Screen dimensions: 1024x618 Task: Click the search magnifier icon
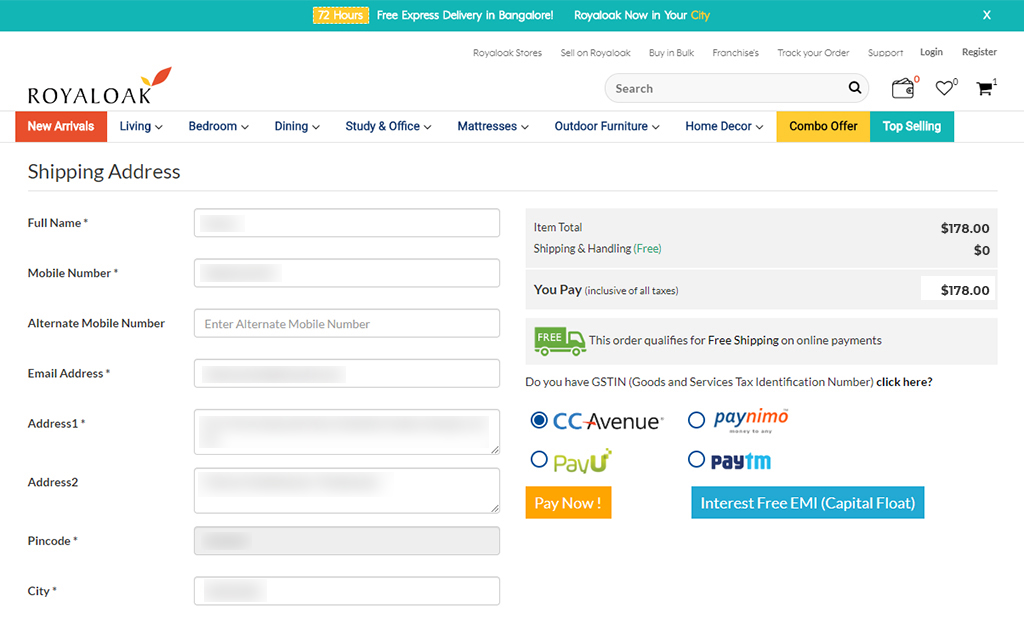pyautogui.click(x=855, y=88)
